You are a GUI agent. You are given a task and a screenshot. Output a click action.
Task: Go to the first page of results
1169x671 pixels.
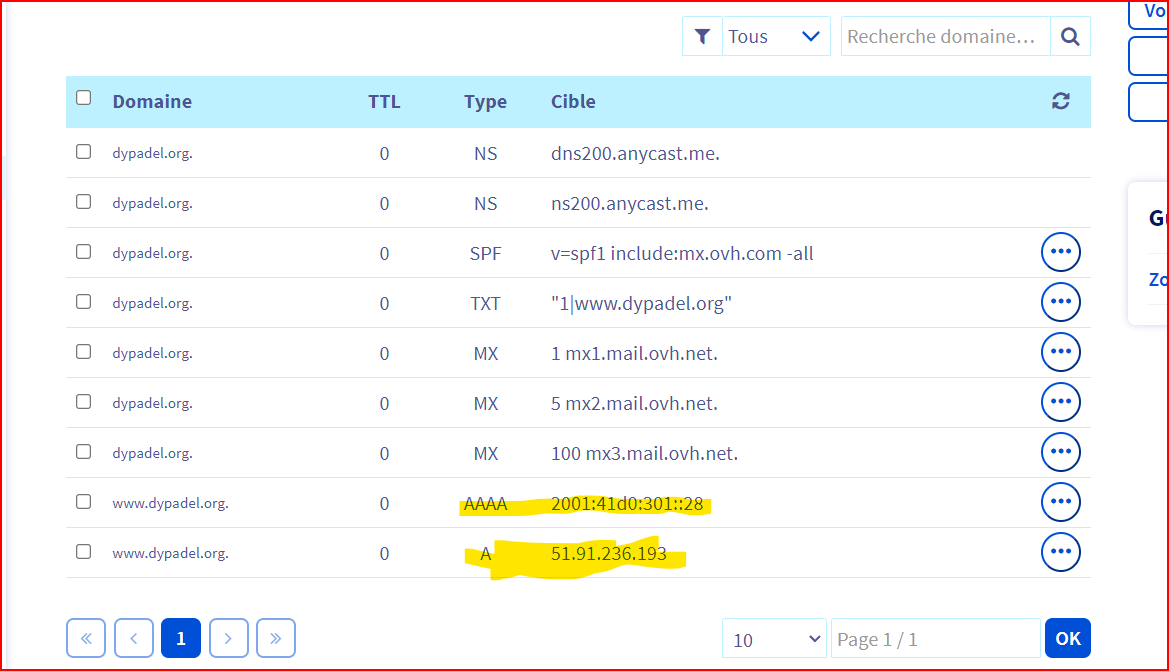86,638
